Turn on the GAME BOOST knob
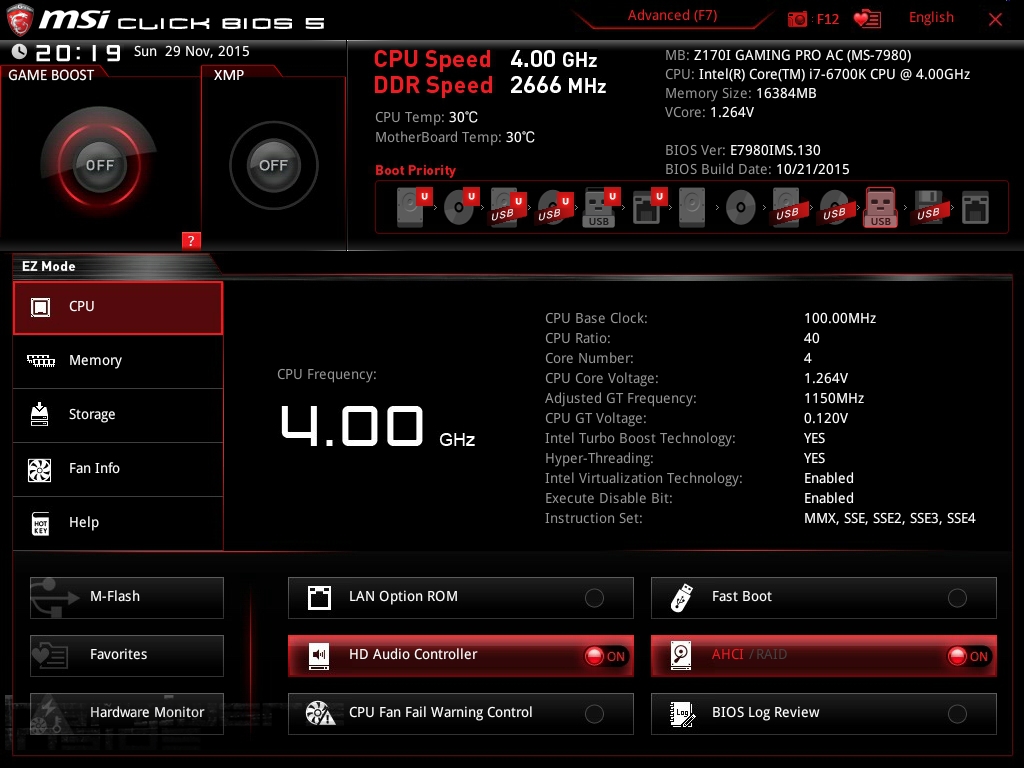The height and width of the screenshot is (768, 1024). coord(100,165)
